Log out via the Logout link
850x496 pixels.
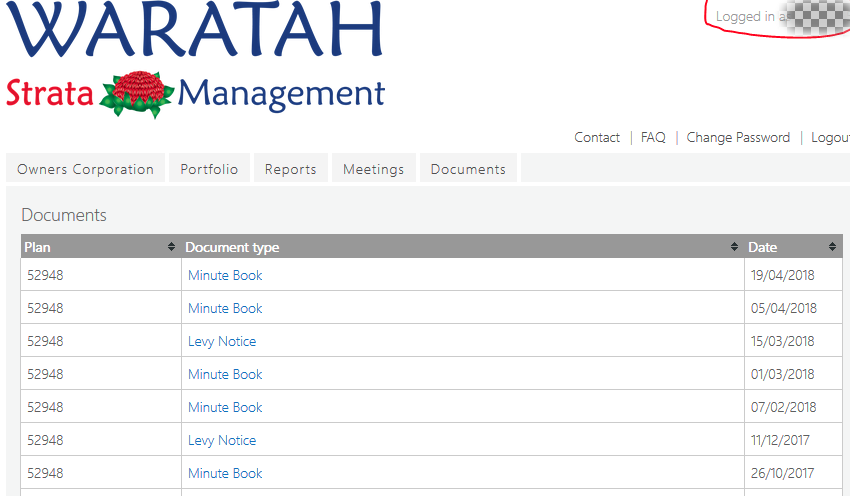[x=830, y=138]
